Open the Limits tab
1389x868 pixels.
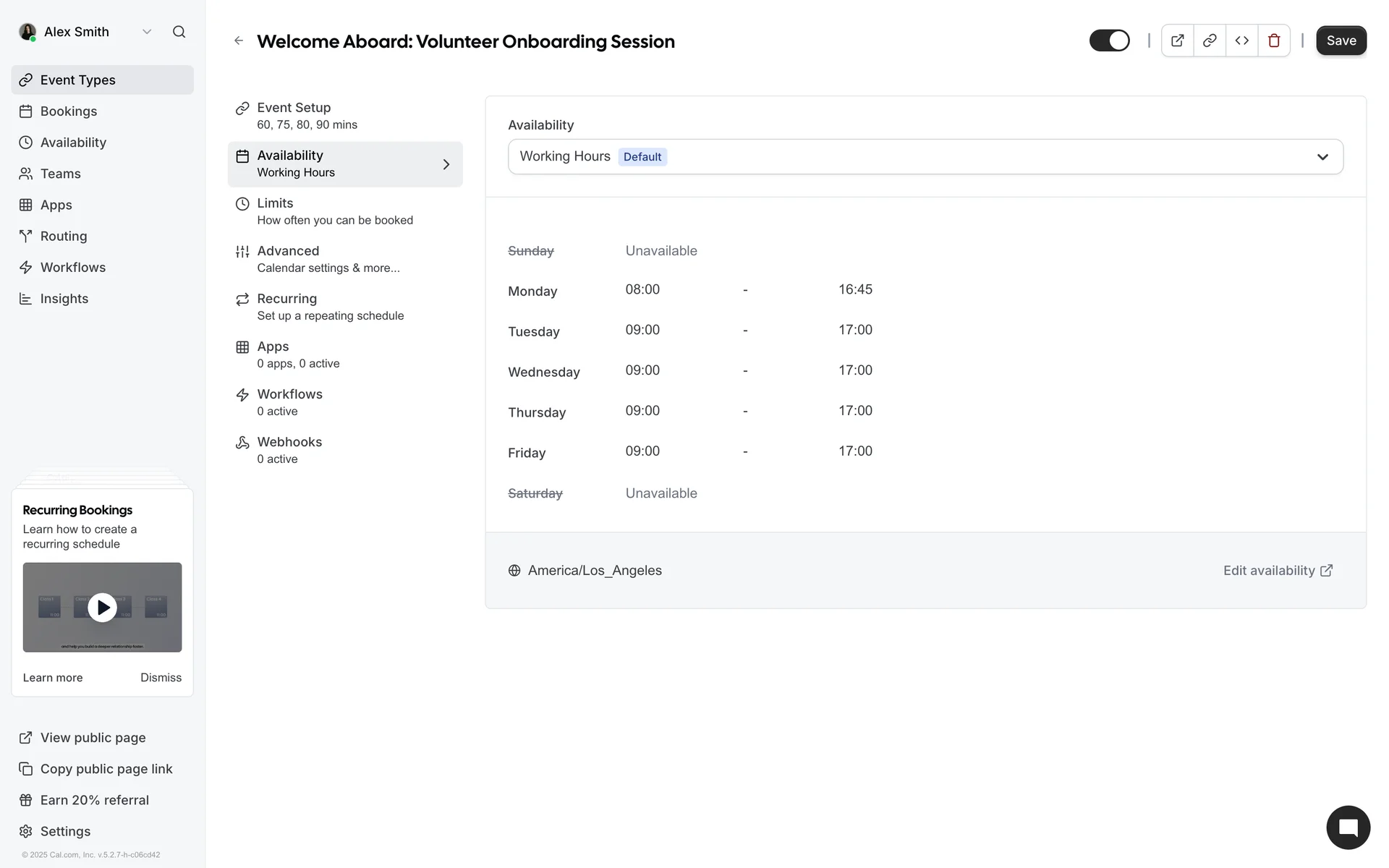(334, 211)
